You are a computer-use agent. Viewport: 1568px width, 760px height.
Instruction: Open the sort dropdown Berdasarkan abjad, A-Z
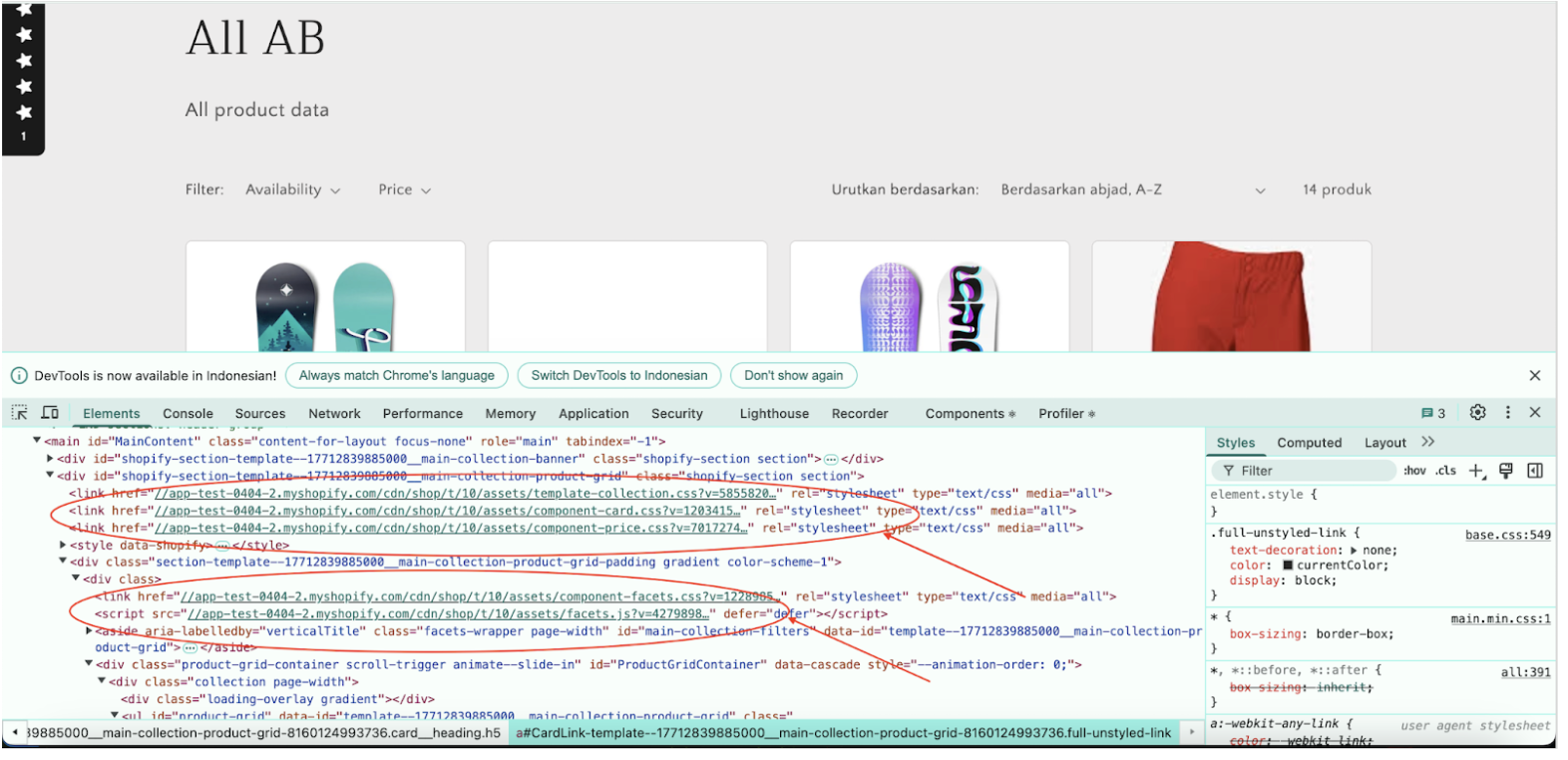(x=1133, y=190)
